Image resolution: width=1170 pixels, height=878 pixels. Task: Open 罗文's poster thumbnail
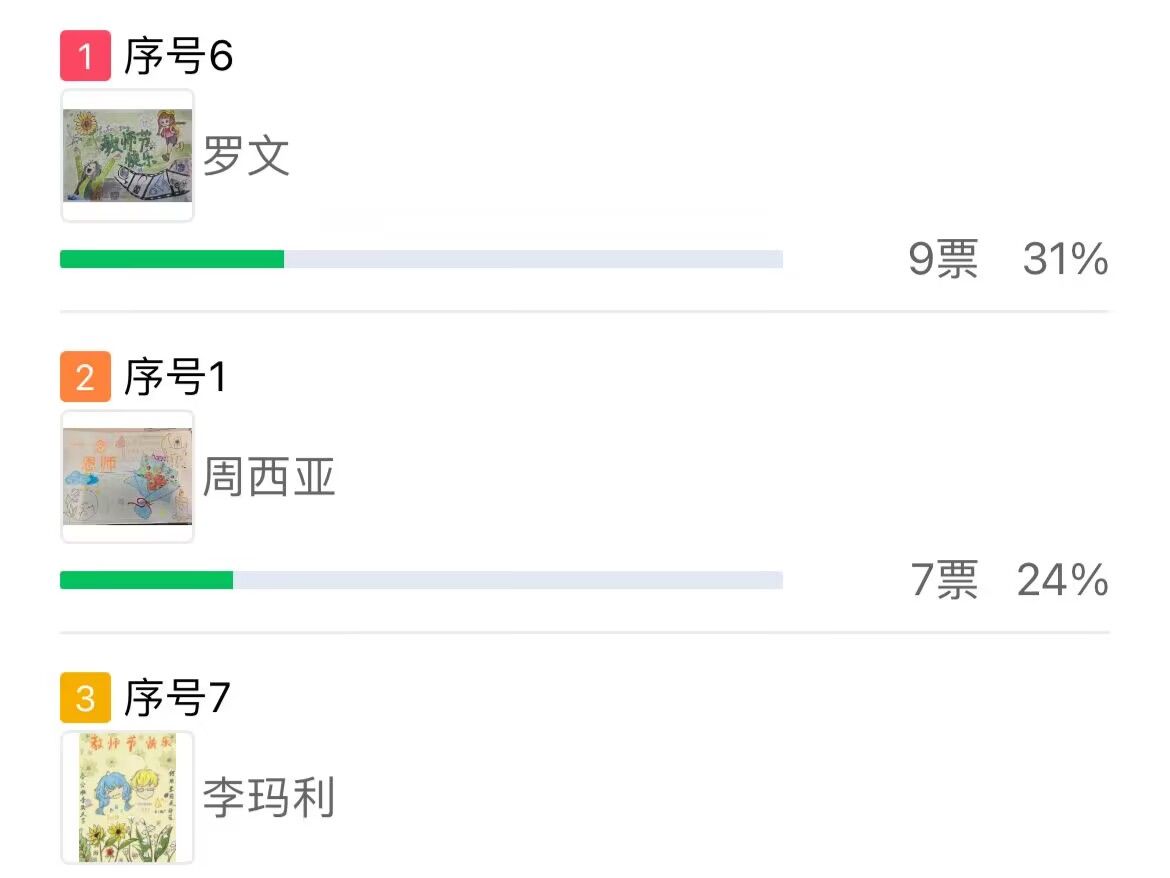[128, 156]
